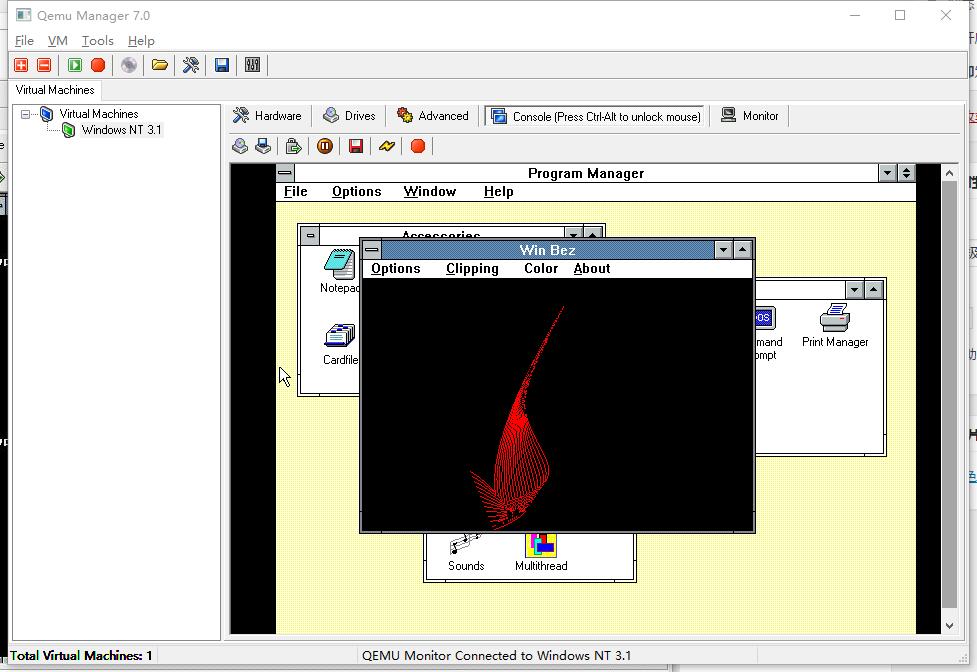Screen dimensions: 977x672
Task: Click the Program Manager minimize down arrow
Action: pyautogui.click(x=887, y=173)
